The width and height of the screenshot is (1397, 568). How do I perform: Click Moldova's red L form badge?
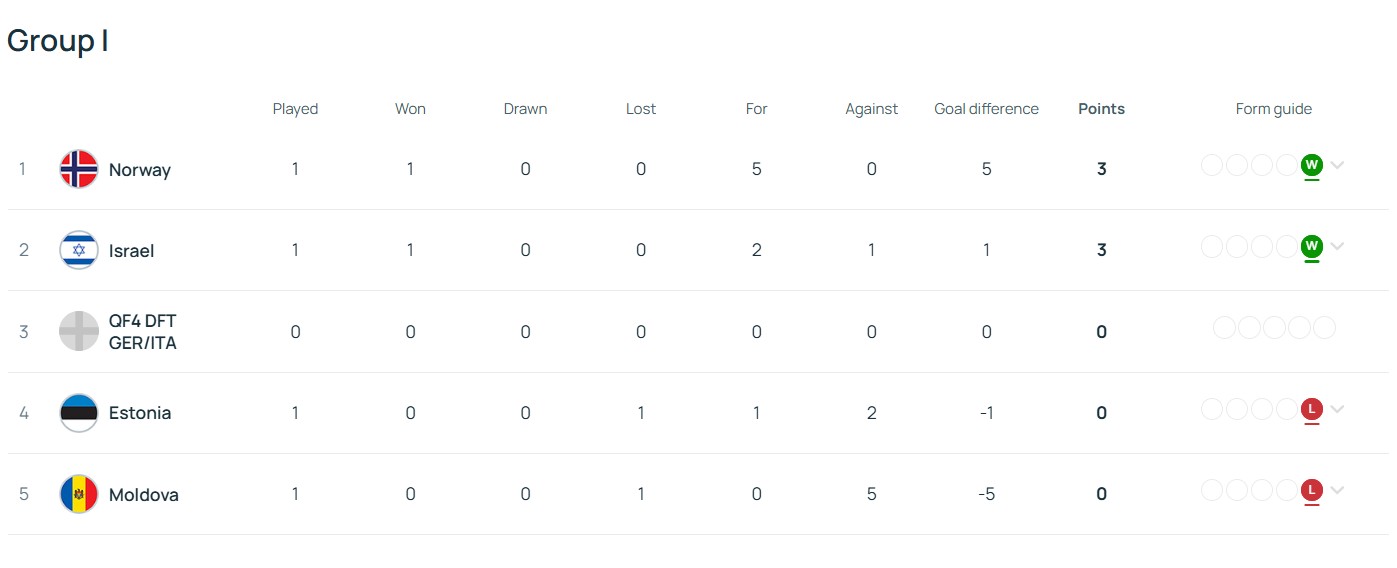tap(1312, 489)
